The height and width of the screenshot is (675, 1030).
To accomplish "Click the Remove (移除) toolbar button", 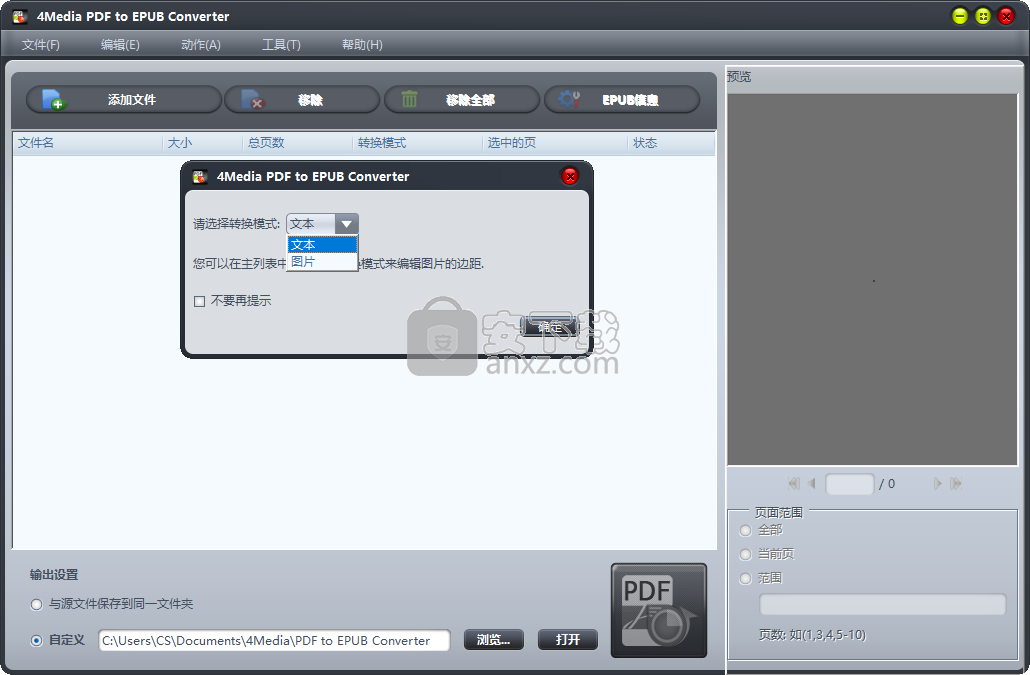I will 302,100.
